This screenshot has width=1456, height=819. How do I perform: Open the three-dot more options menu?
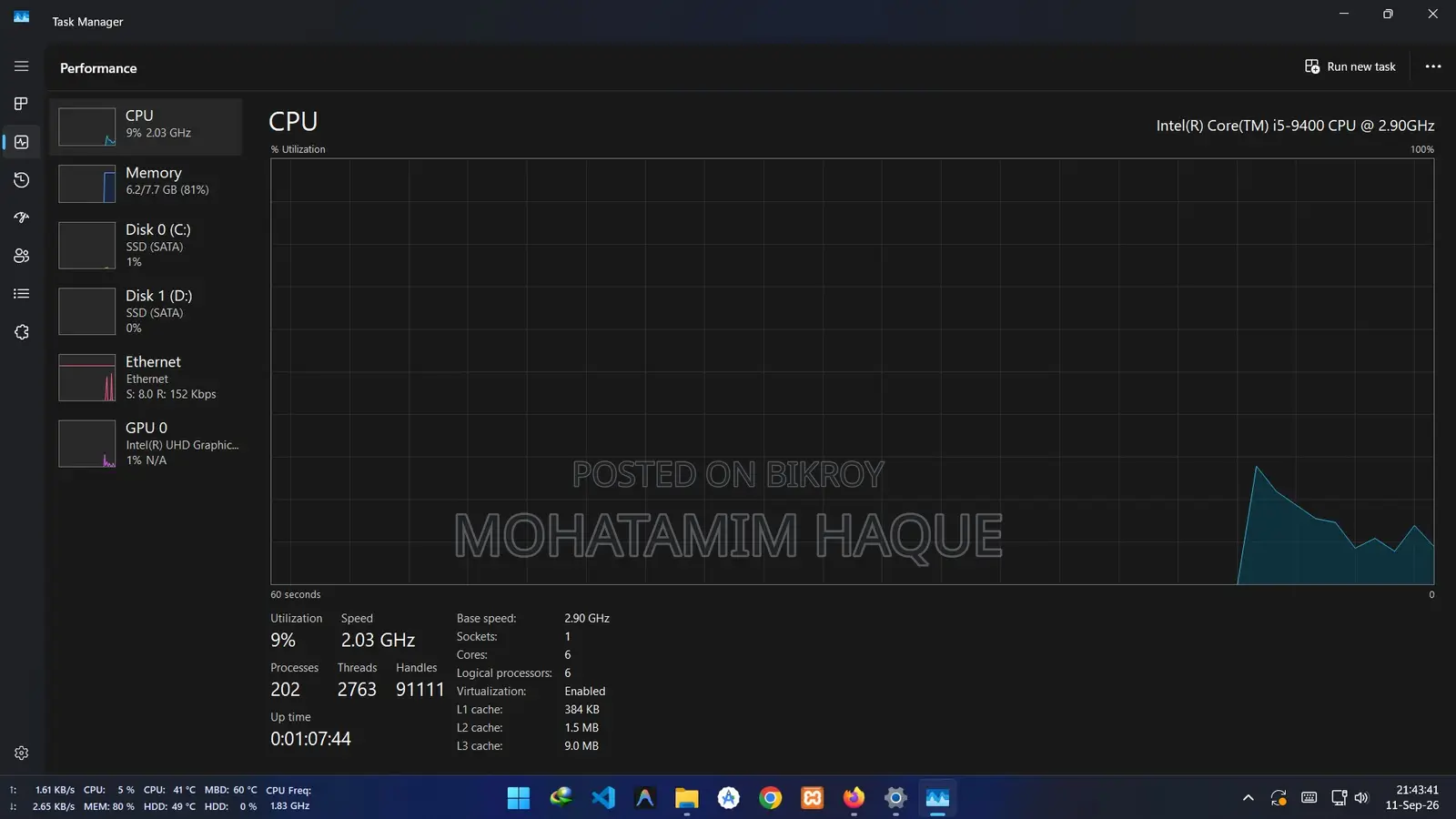1432,66
